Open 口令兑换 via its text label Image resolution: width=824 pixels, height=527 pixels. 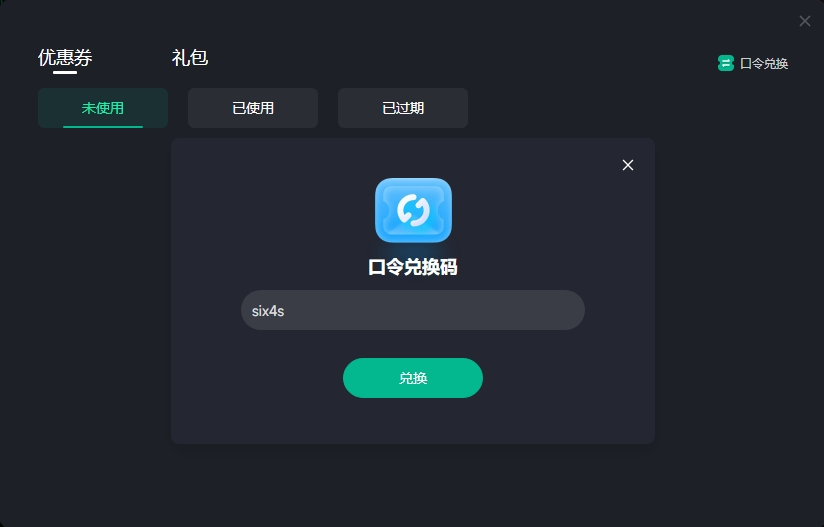[x=764, y=64]
